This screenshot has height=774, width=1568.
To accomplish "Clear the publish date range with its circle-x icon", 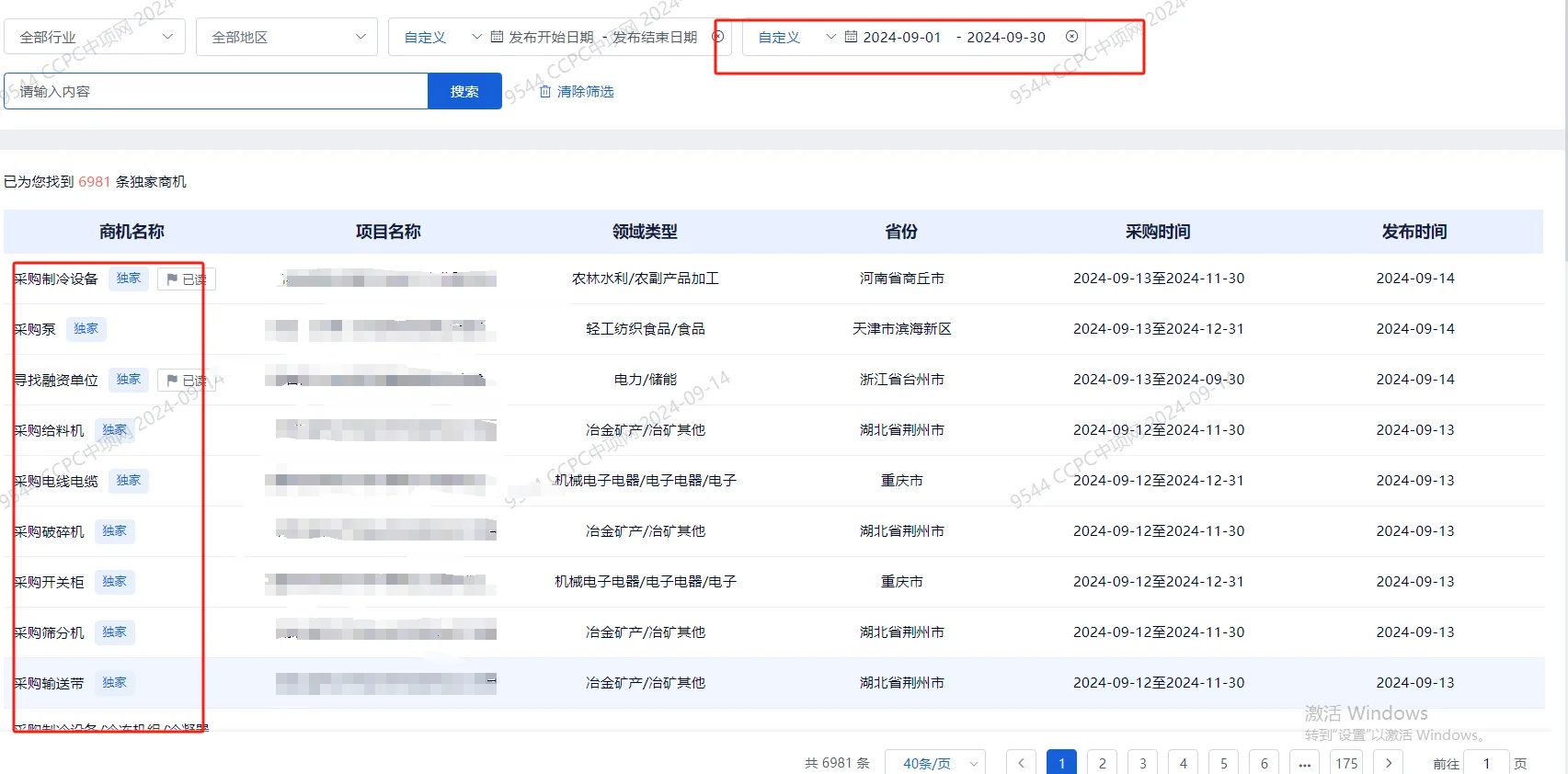I will pos(718,37).
